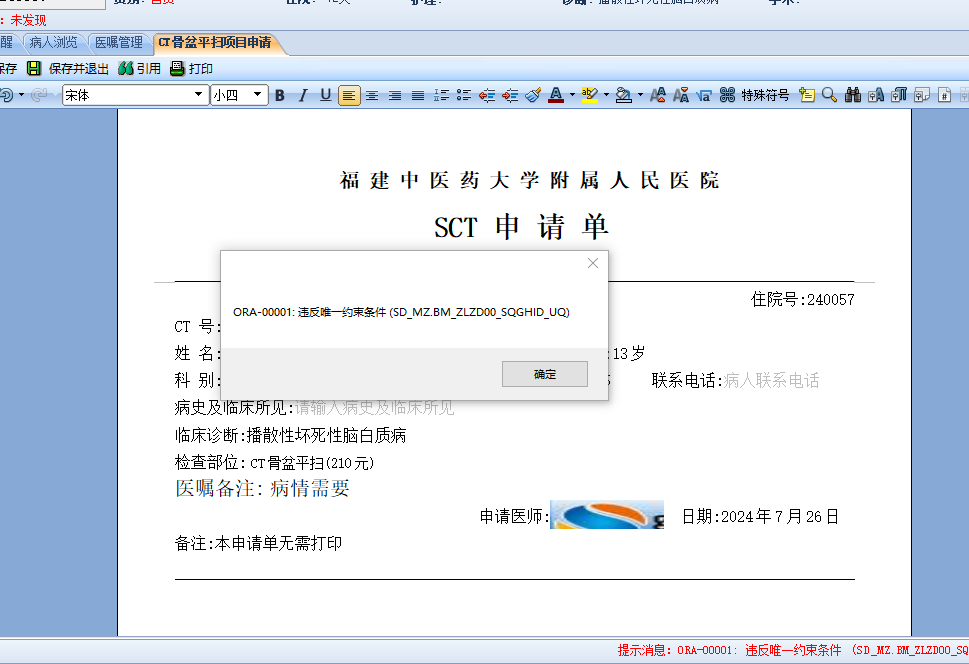Click the decrease indent icon
This screenshot has width=969, height=664.
tap(487, 95)
